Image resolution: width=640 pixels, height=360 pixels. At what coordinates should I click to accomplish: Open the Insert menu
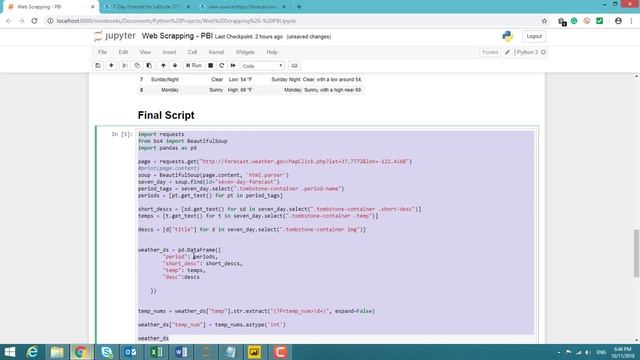169,52
